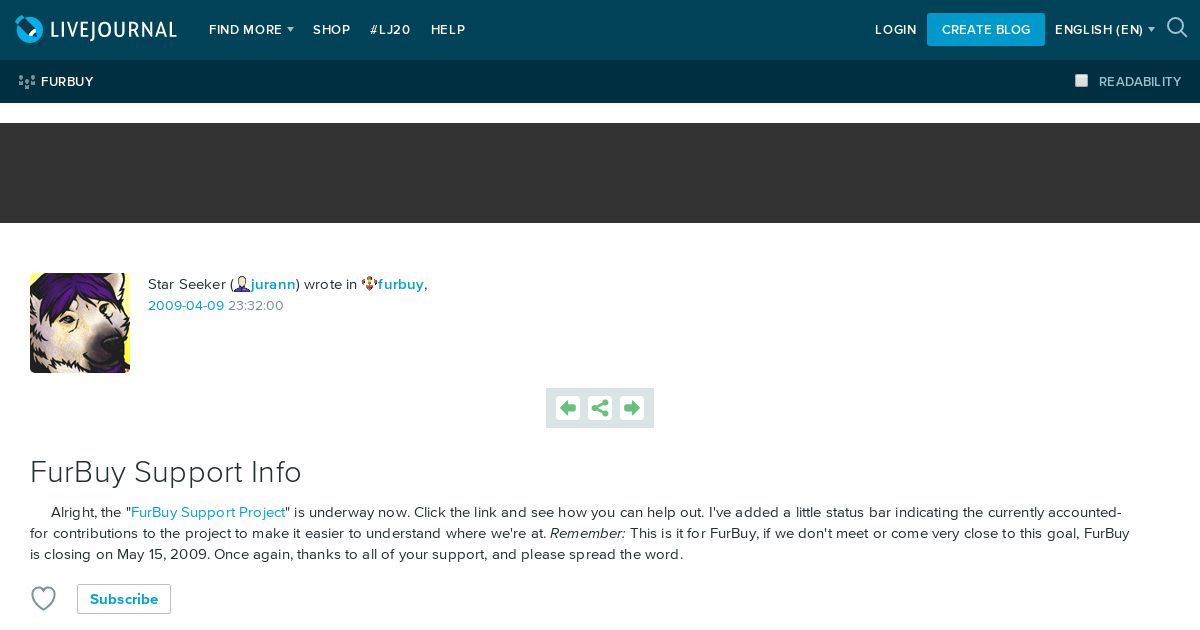Enable the Readability checkbox
This screenshot has width=1200, height=630.
(1081, 81)
